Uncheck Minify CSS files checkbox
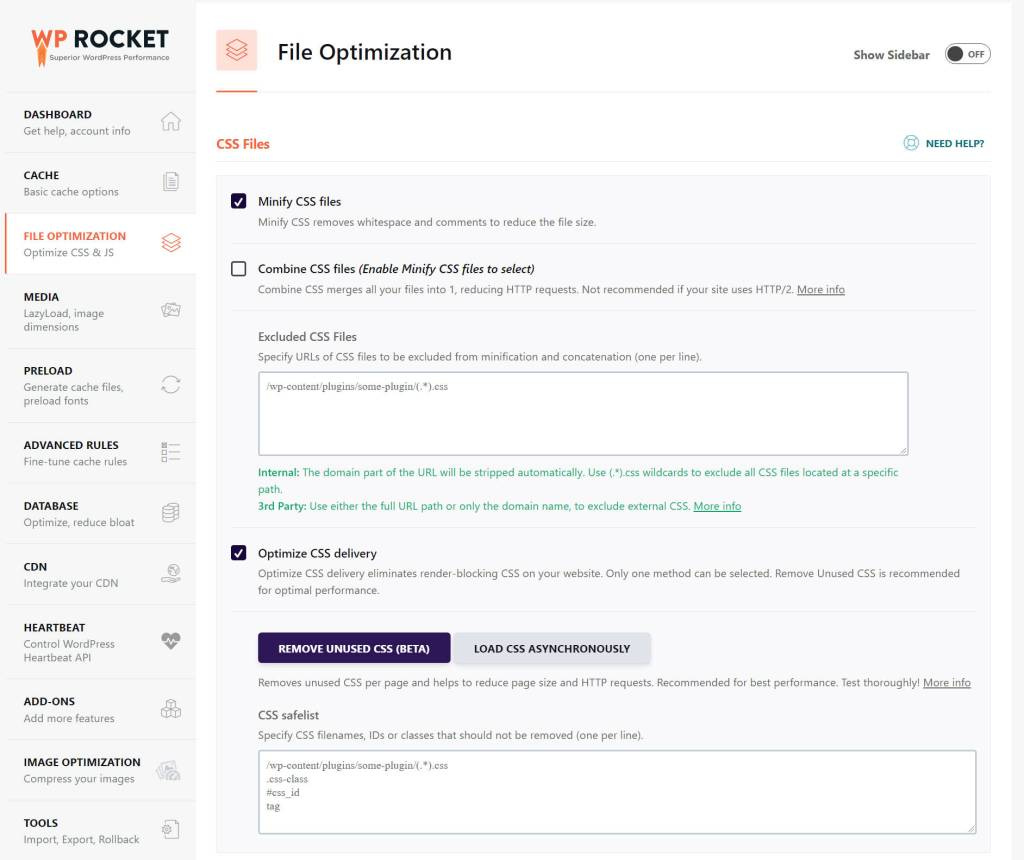 point(238,201)
